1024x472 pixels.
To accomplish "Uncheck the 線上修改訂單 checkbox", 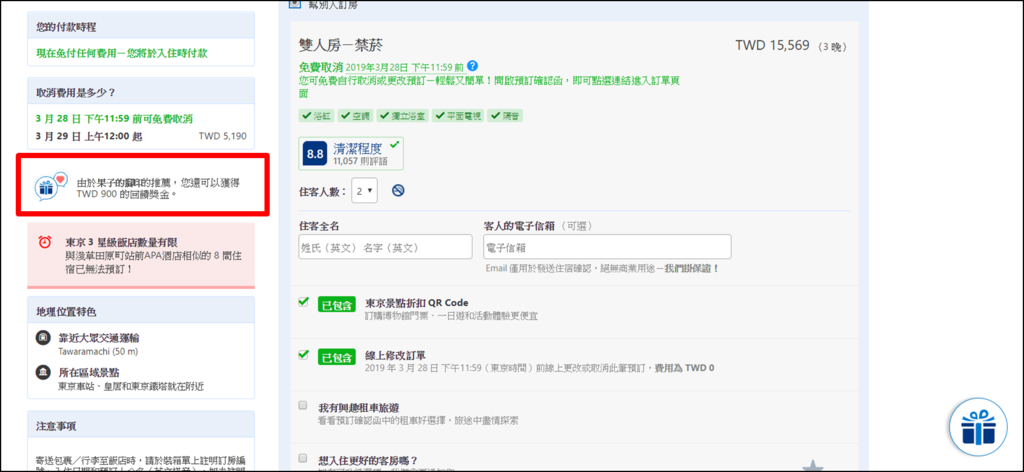I will [303, 355].
